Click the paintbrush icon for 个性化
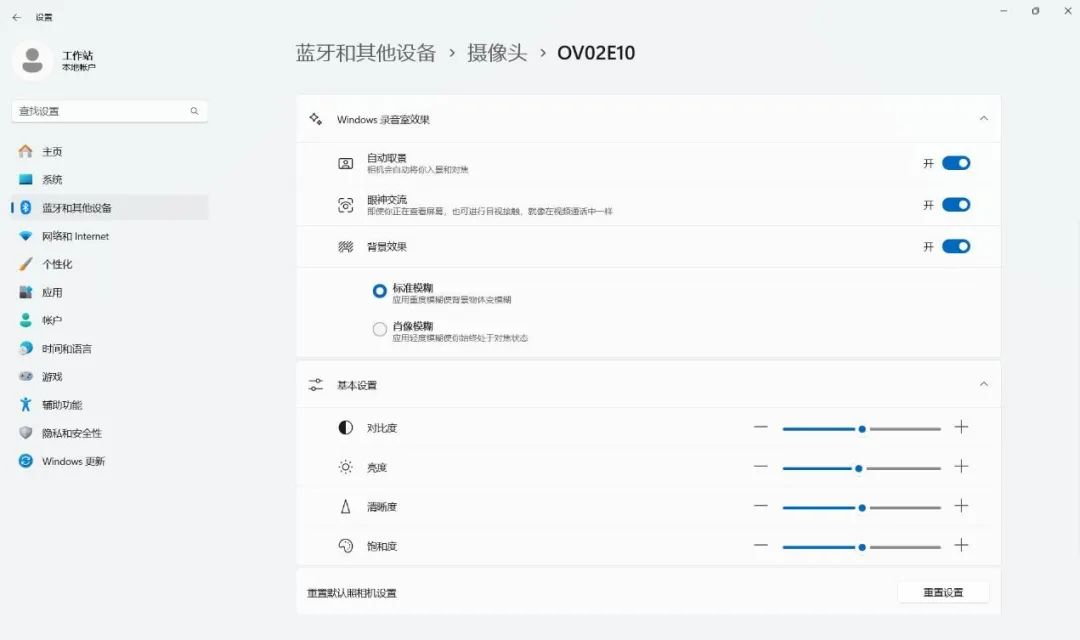Screen dimensions: 1080x640 (x=25, y=264)
